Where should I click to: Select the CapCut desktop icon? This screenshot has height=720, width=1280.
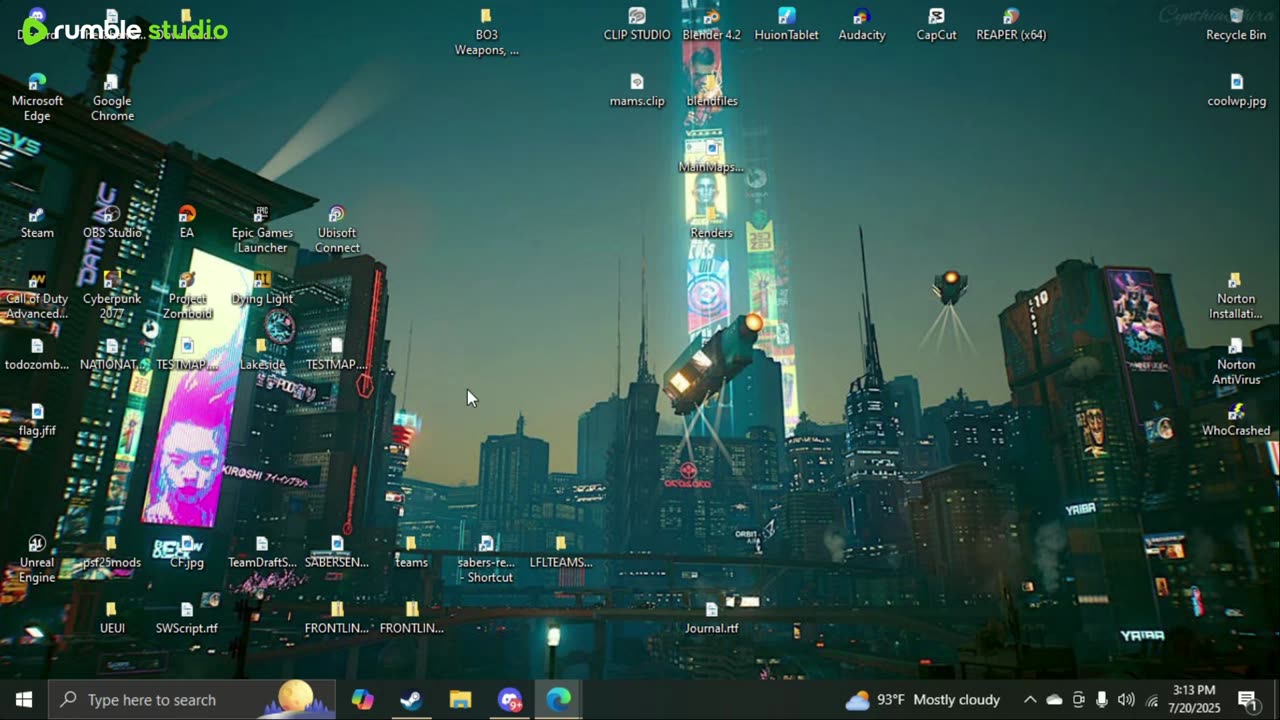click(x=937, y=24)
